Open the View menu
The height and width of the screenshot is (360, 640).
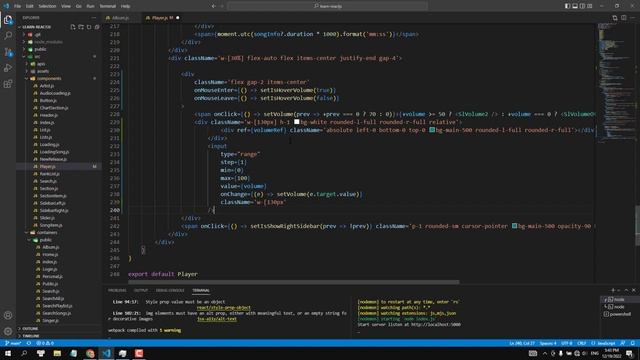coord(66,6)
